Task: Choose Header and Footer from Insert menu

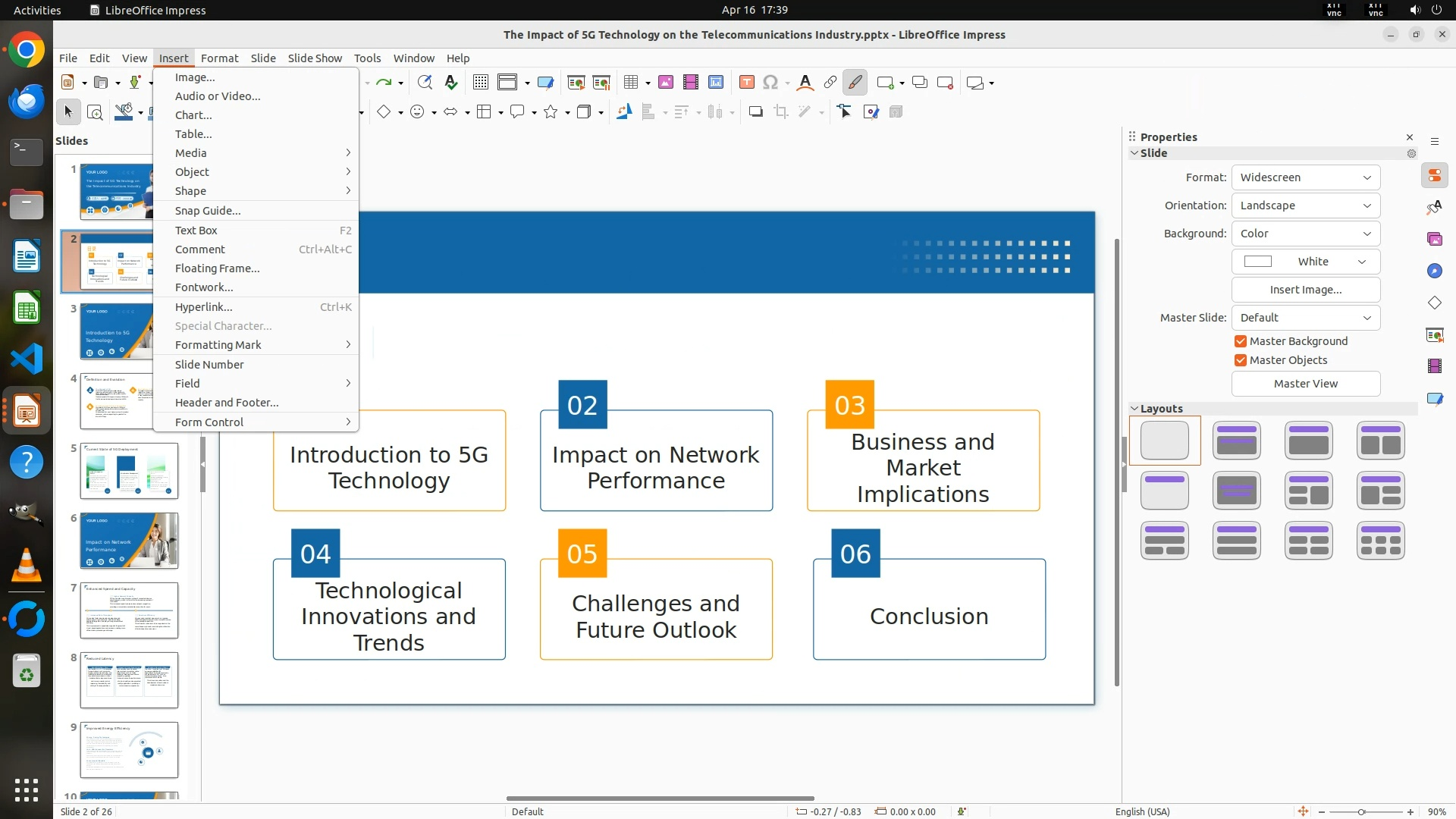Action: pos(227,403)
